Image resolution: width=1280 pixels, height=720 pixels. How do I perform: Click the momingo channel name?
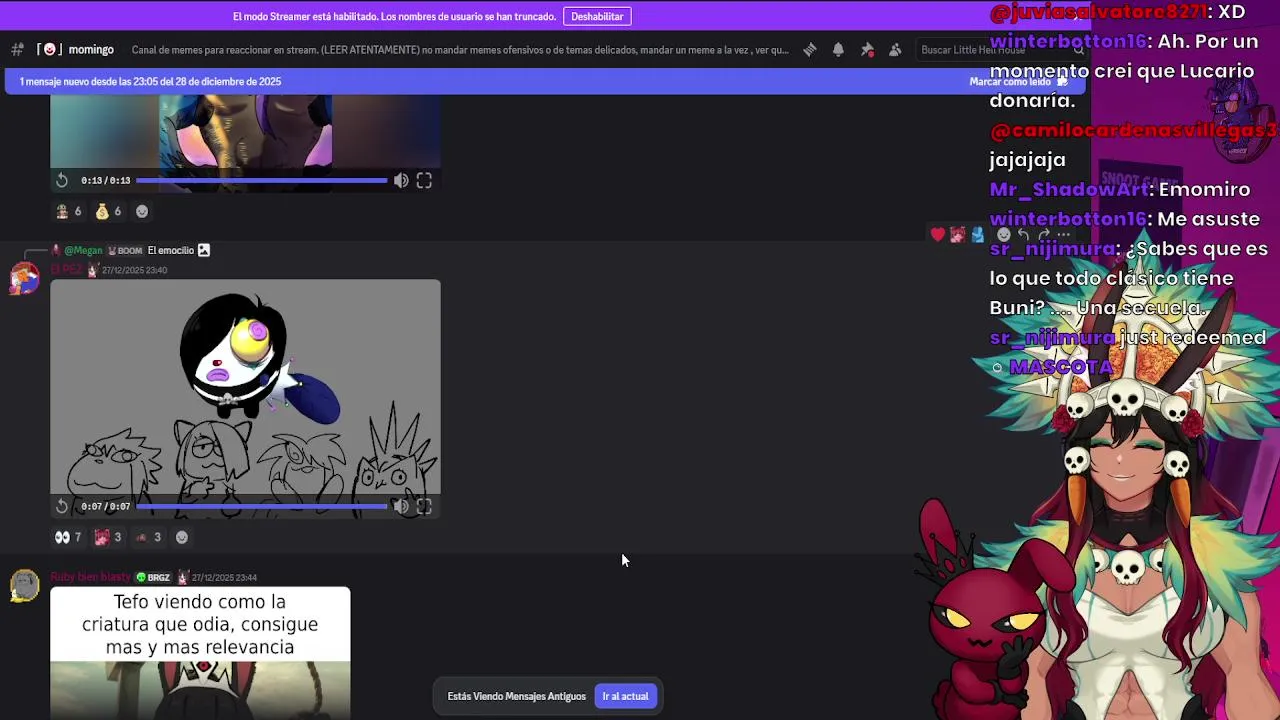pyautogui.click(x=91, y=50)
